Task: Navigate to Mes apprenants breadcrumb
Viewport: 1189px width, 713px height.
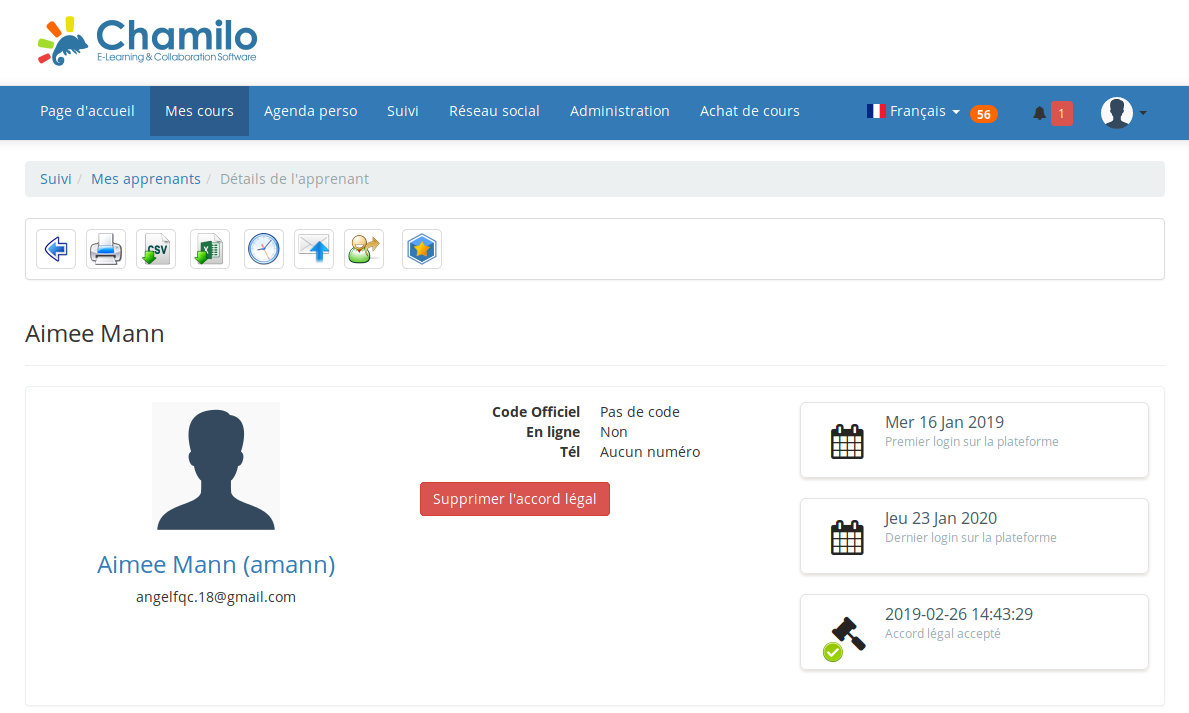Action: click(x=145, y=178)
